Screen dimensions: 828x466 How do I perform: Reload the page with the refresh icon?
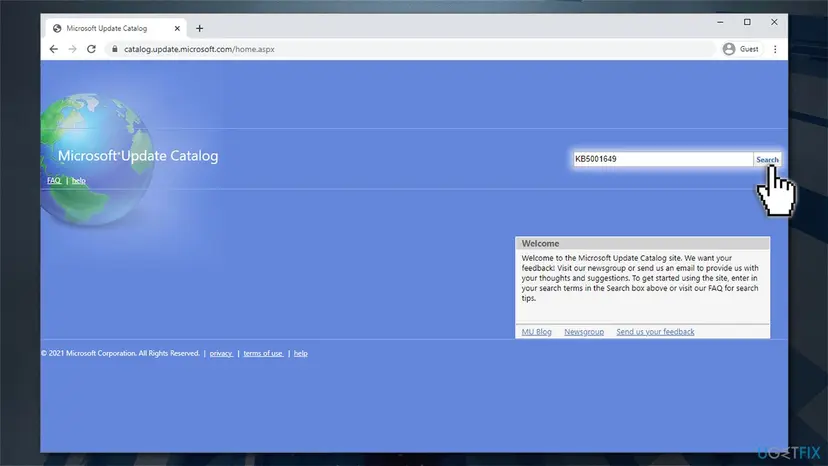pos(91,49)
